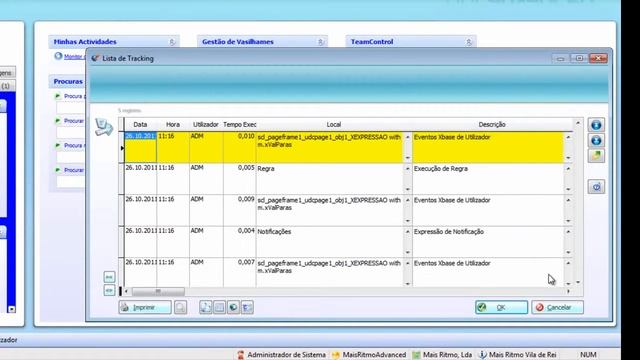Click the Lista de Tracking title bar icon

[x=96, y=58]
